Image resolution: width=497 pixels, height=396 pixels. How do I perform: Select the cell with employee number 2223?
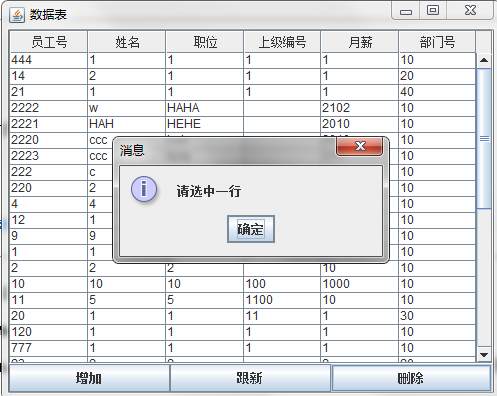49,156
